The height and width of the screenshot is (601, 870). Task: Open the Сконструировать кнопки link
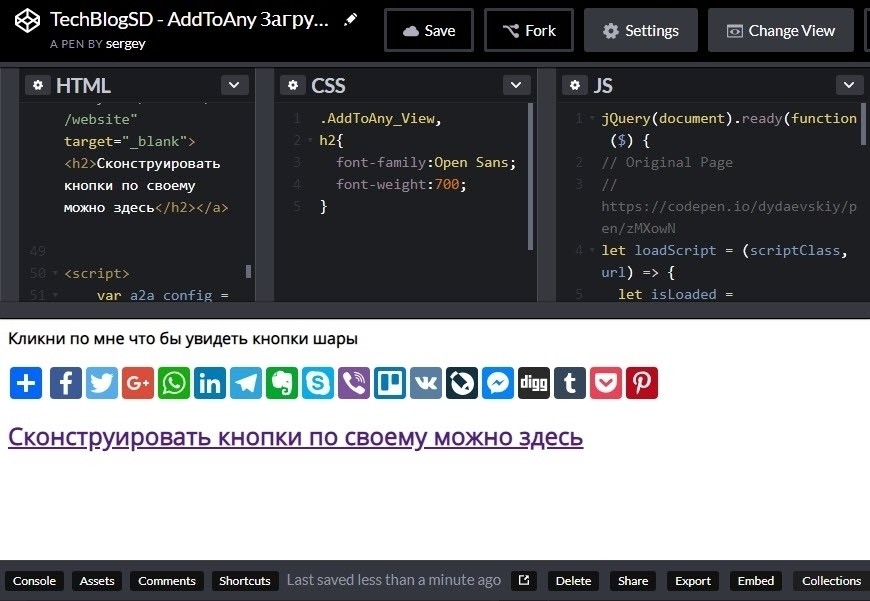pyautogui.click(x=296, y=437)
